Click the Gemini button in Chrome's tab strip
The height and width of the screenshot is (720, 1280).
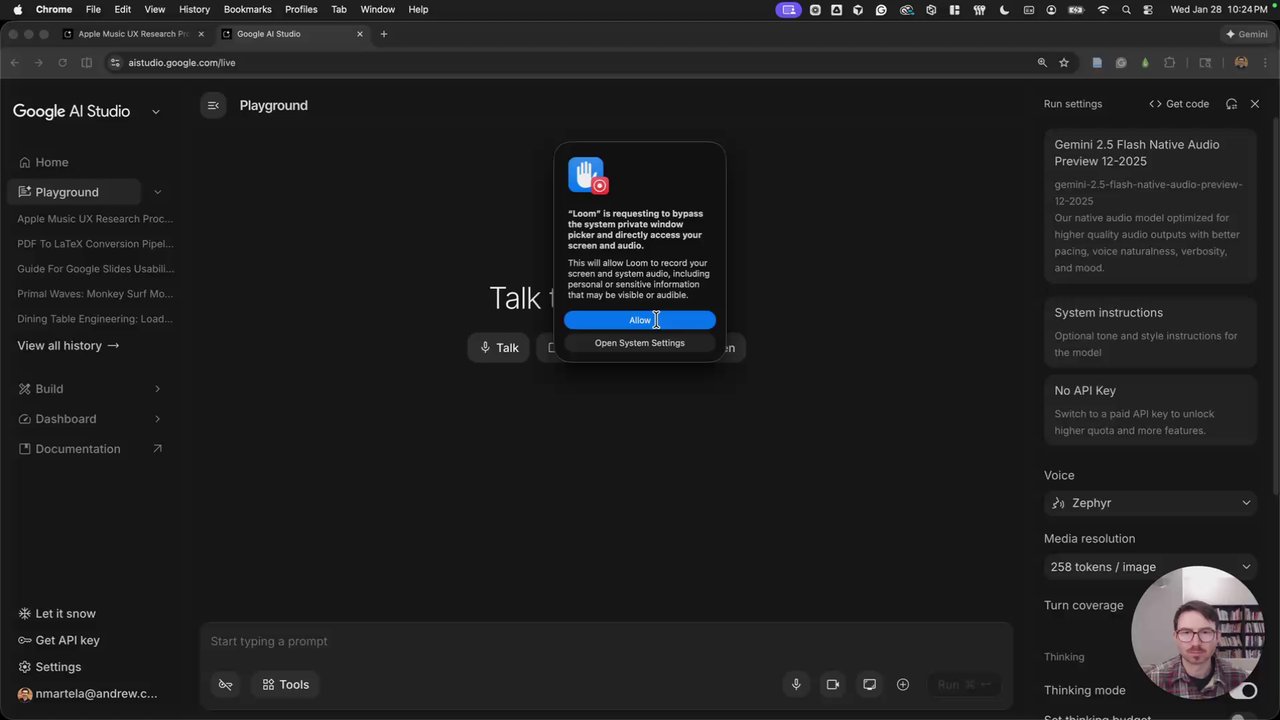coord(1246,34)
